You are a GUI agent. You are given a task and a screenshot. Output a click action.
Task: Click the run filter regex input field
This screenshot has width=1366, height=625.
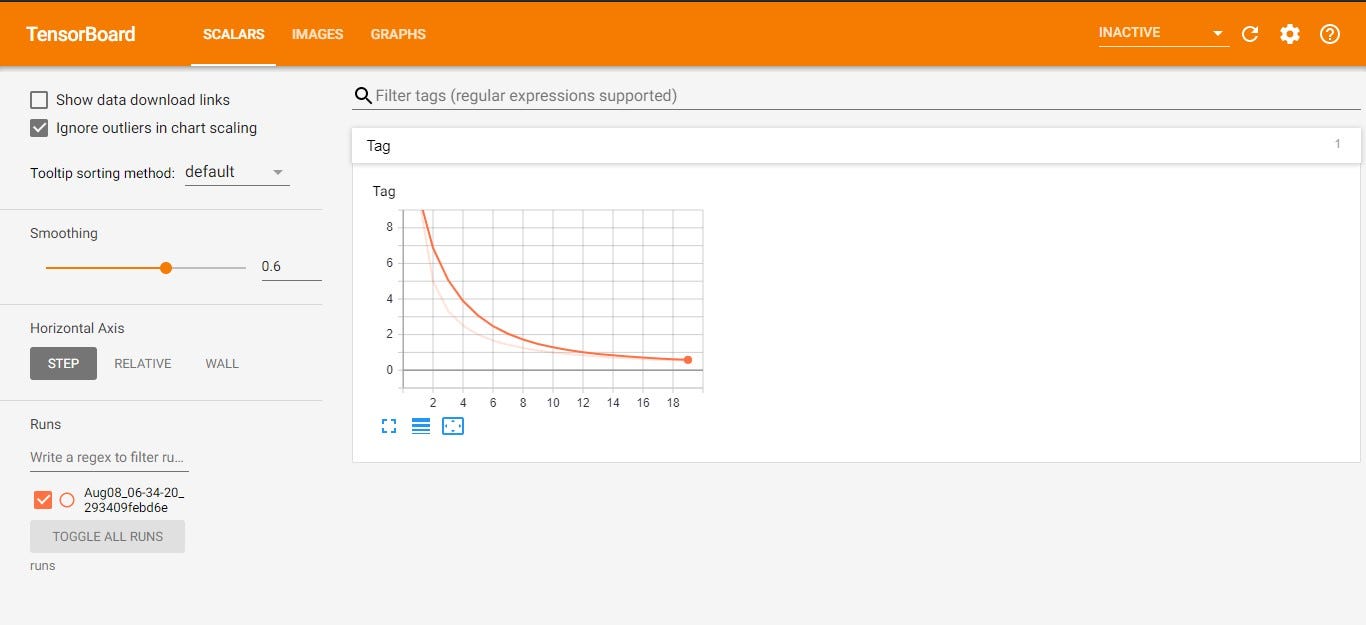tap(108, 457)
